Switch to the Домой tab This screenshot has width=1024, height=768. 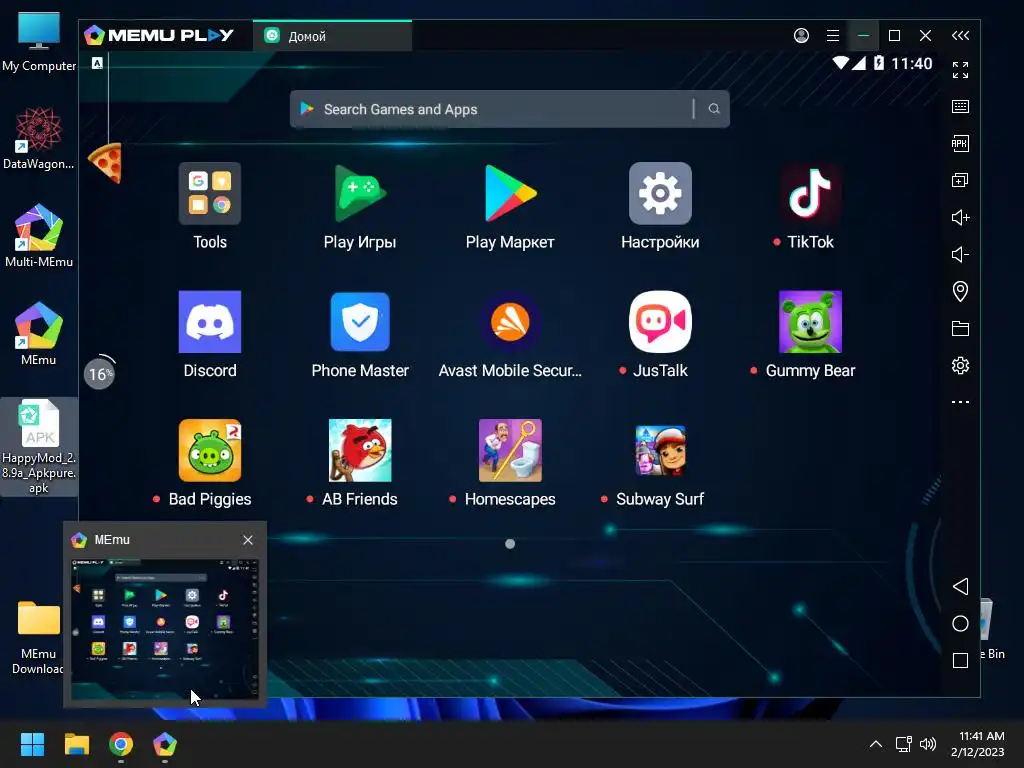pyautogui.click(x=332, y=36)
